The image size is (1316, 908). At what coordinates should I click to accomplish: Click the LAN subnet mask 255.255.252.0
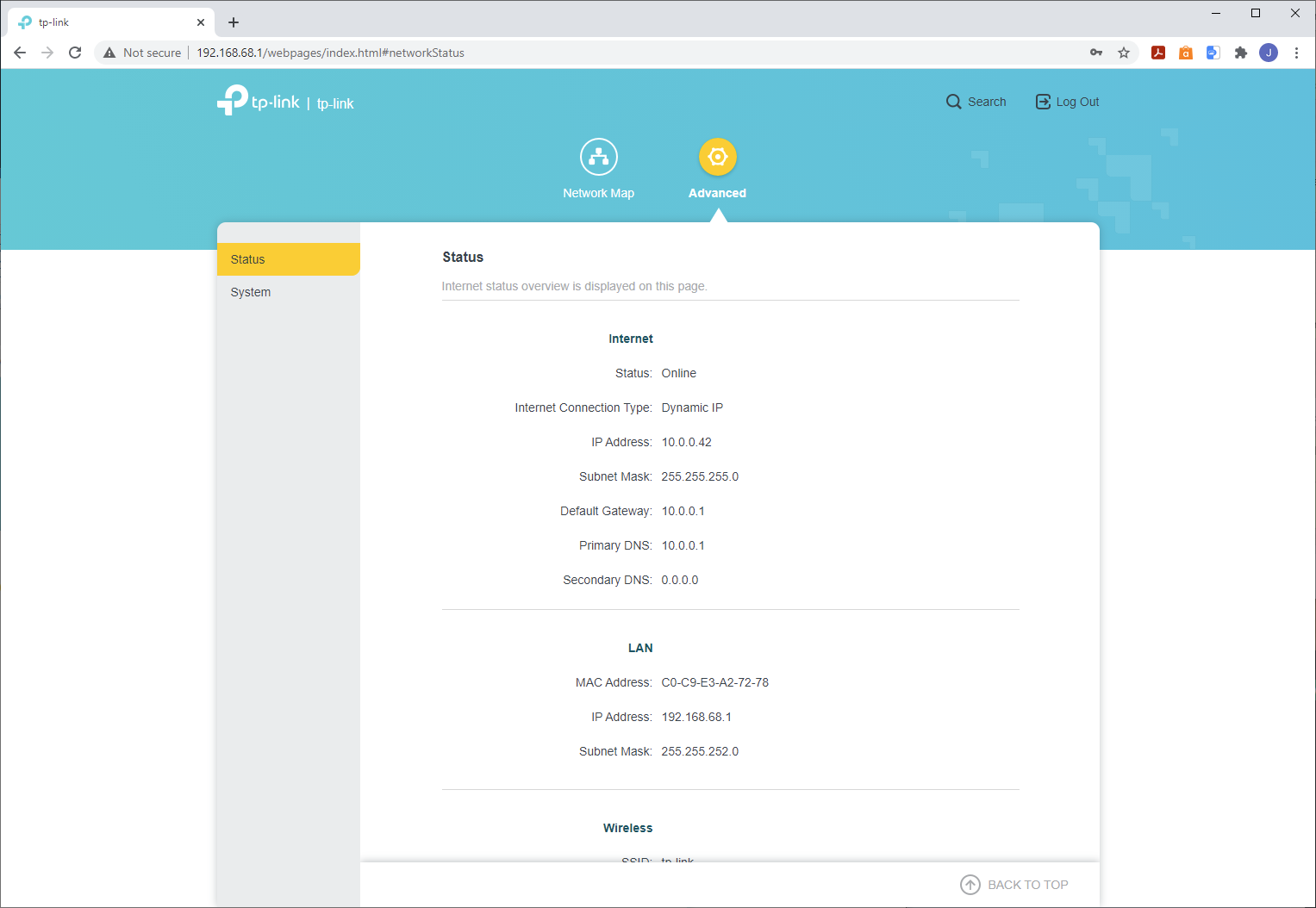tap(700, 751)
